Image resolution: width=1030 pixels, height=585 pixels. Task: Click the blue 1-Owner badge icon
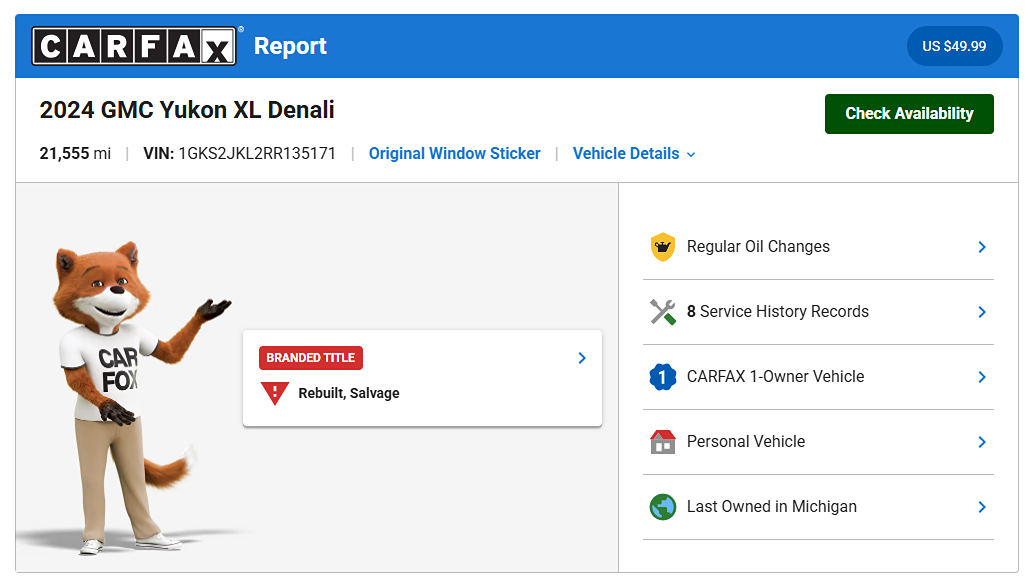click(663, 377)
